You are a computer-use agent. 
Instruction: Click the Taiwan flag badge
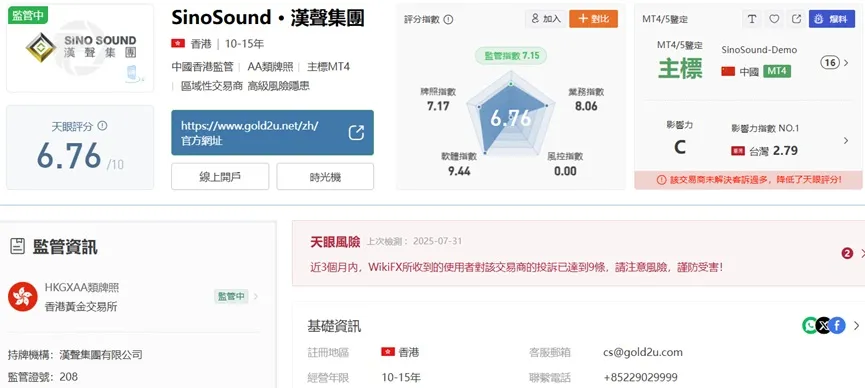pos(738,151)
